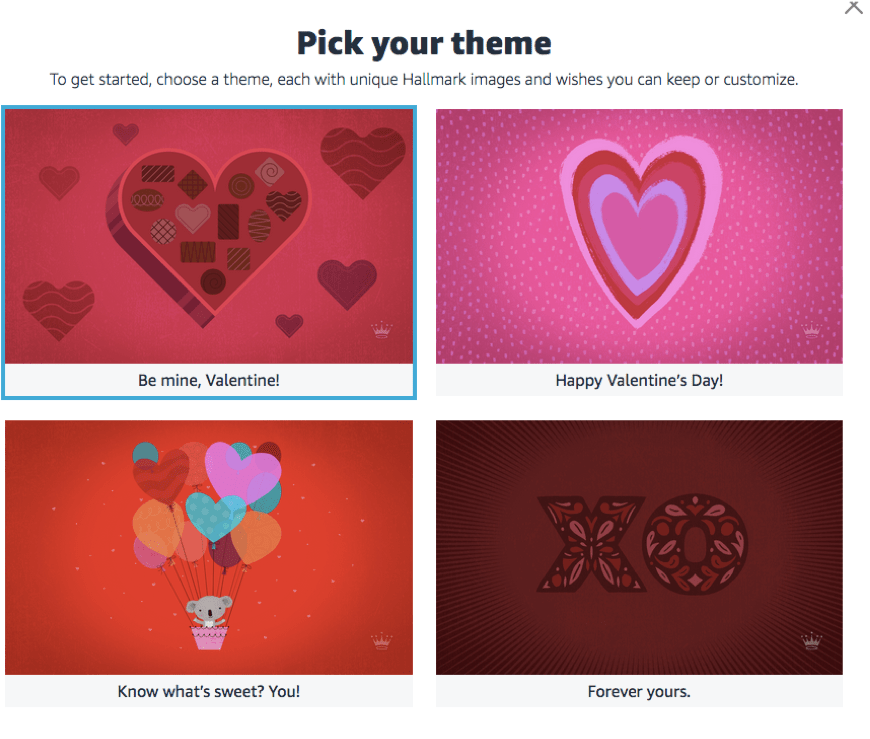
Task: Click the Hallmark images instruction subtitle text
Action: (x=424, y=79)
